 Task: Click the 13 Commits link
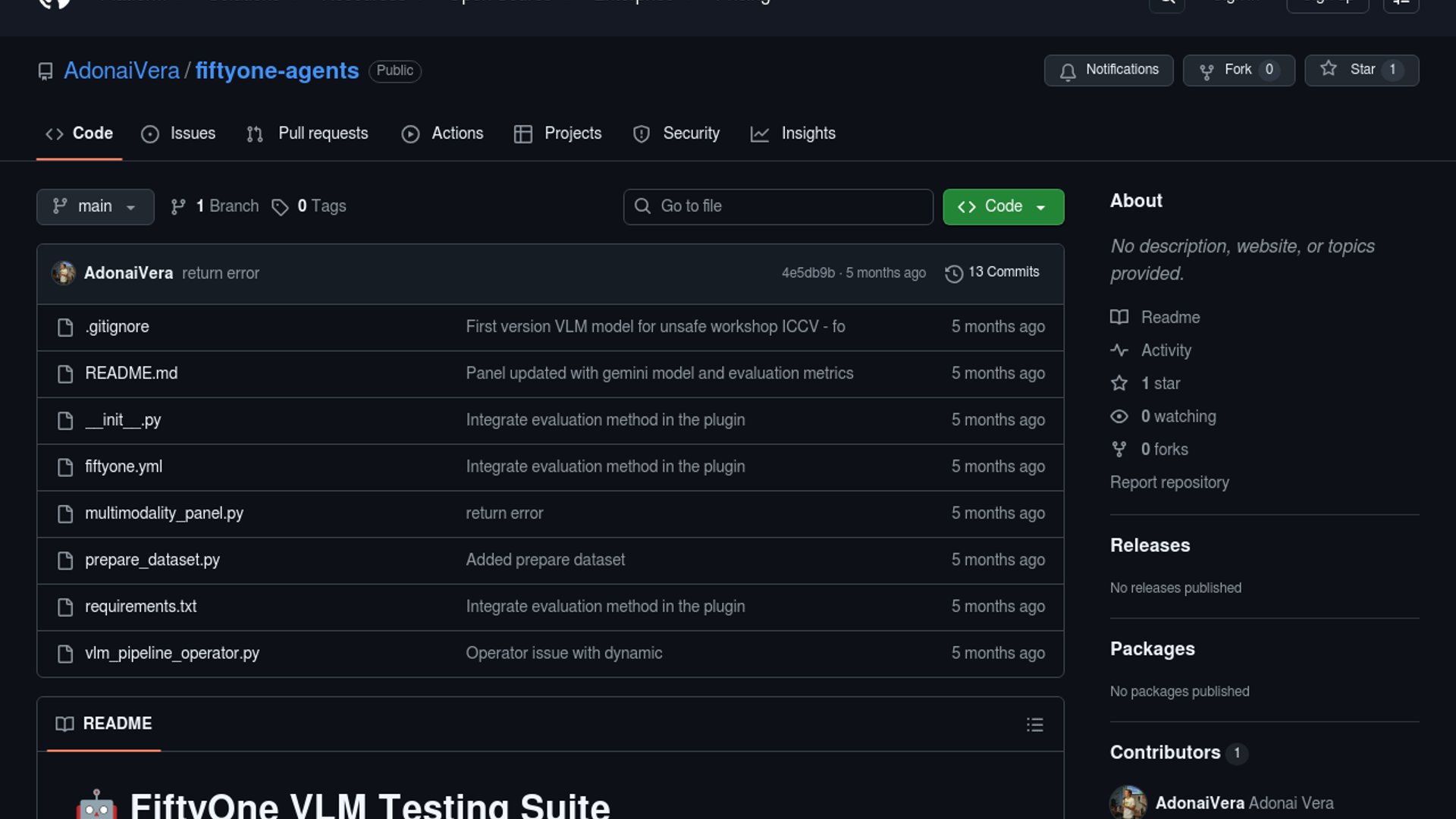[1003, 272]
